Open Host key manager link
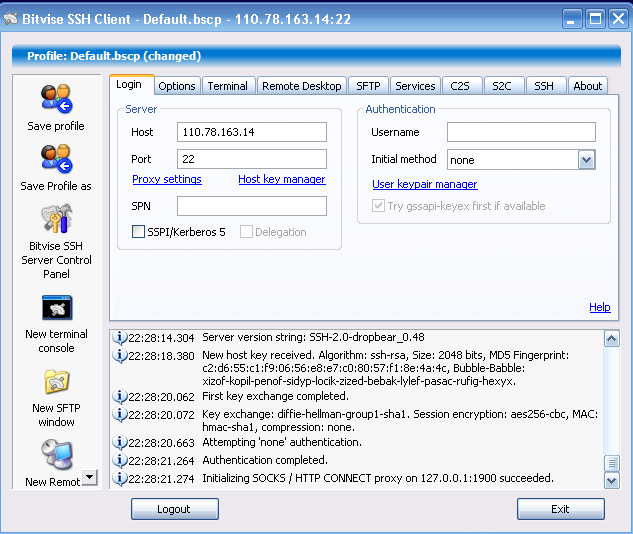The image size is (633, 534). click(x=282, y=179)
